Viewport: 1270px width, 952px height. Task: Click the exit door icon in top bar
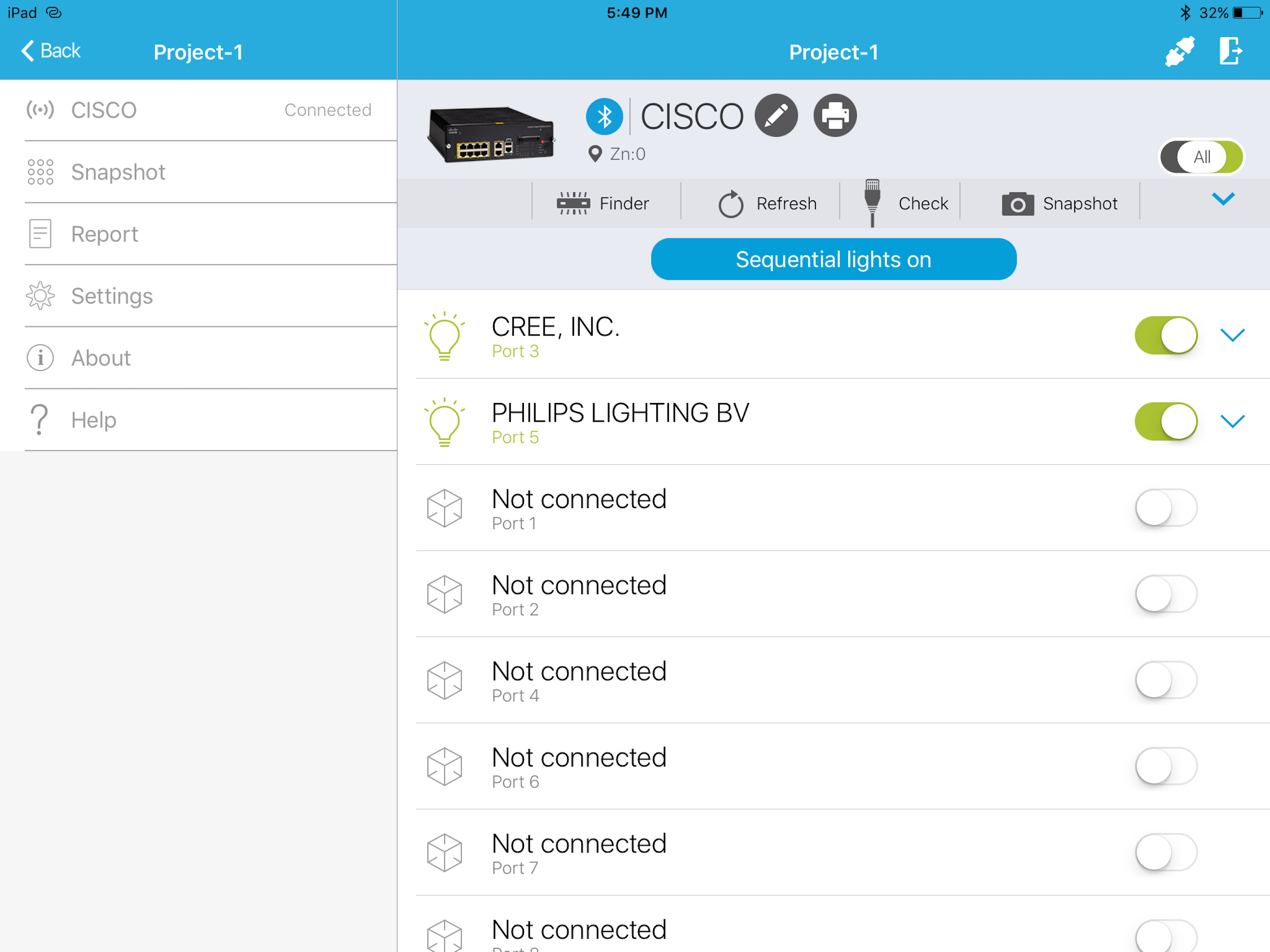1230,52
